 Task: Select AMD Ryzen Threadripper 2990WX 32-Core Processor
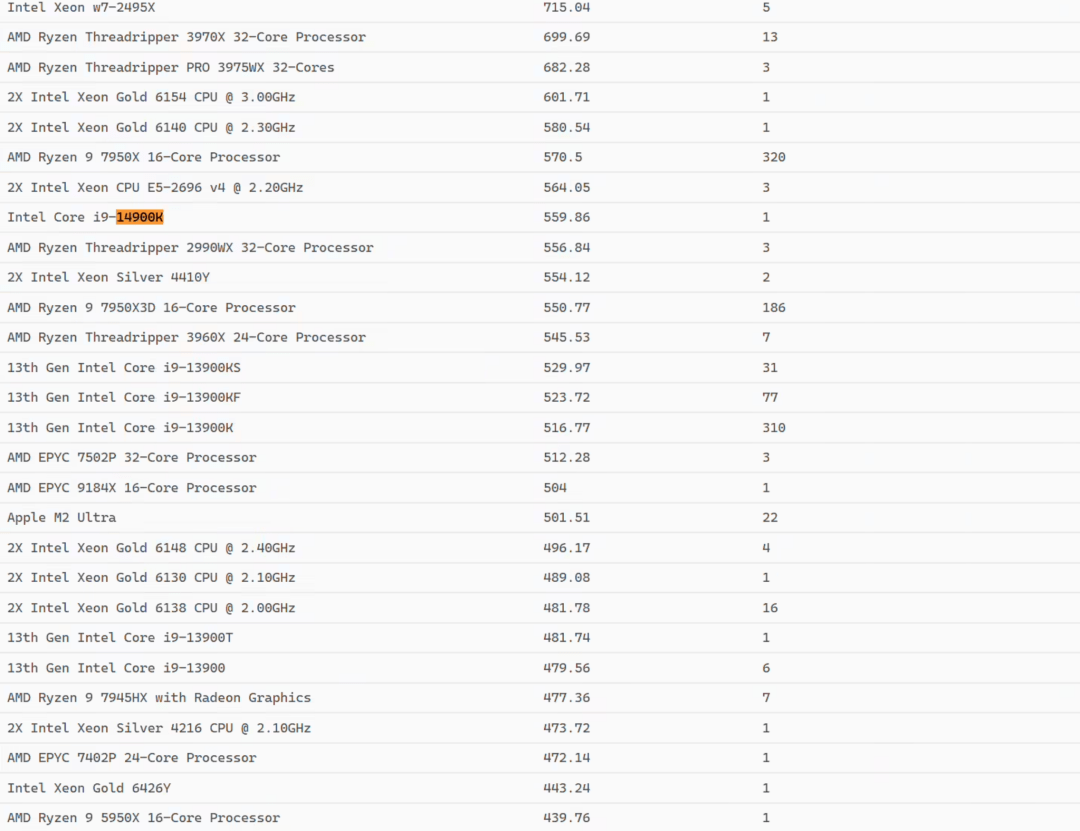tap(190, 247)
